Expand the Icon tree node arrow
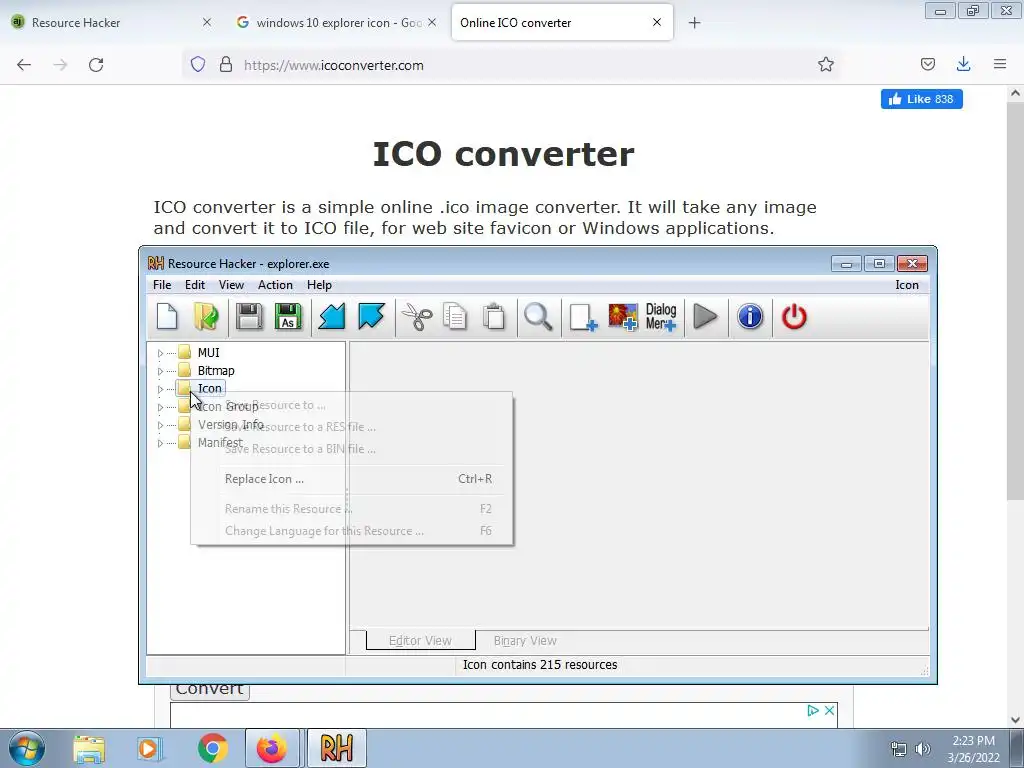Image resolution: width=1024 pixels, height=768 pixels. (x=160, y=389)
